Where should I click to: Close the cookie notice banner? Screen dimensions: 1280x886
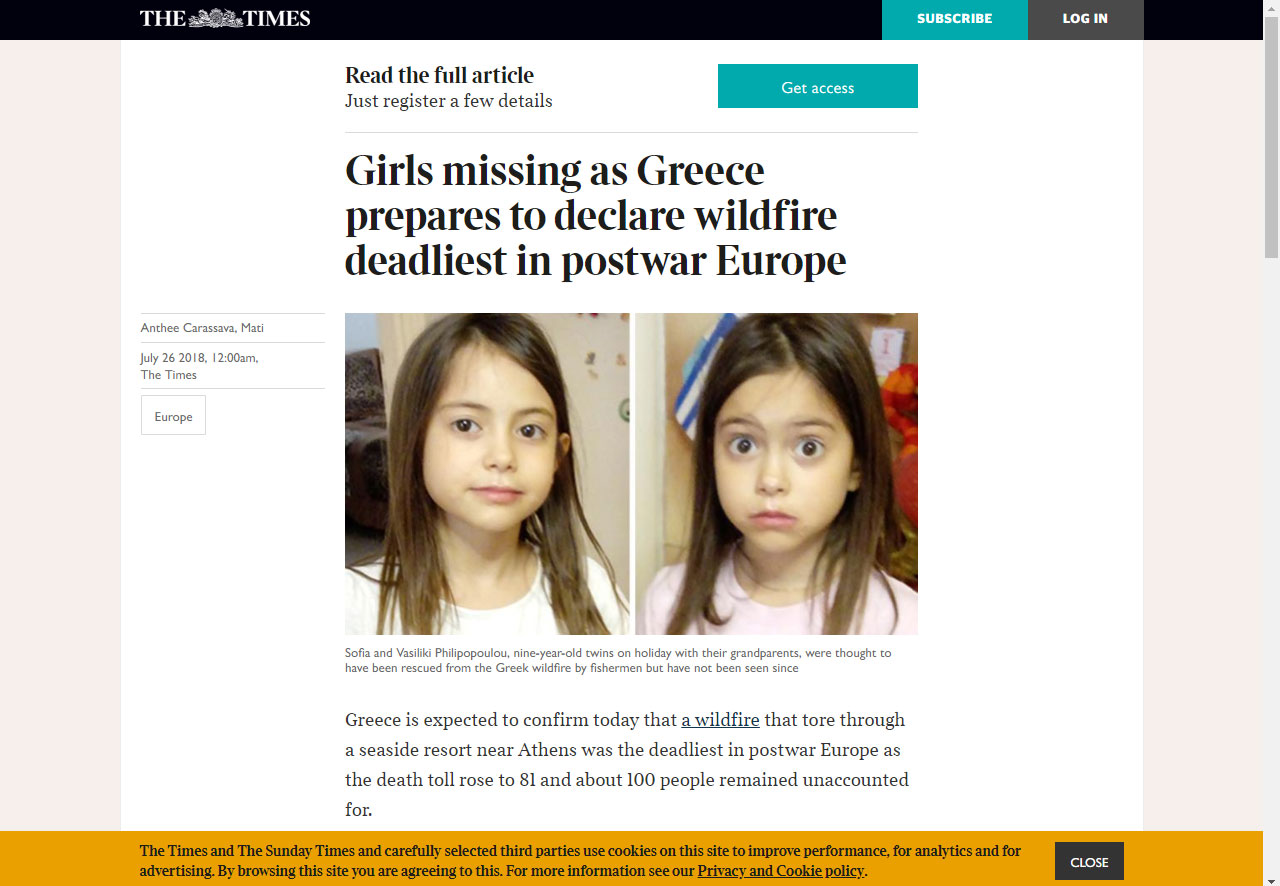click(1089, 861)
